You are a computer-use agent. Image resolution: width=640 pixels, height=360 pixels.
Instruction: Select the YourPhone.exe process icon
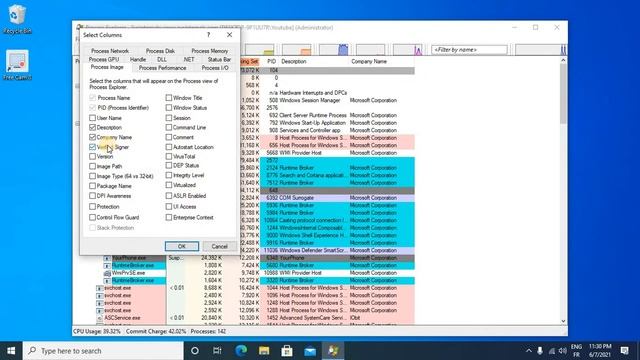(x=107, y=258)
